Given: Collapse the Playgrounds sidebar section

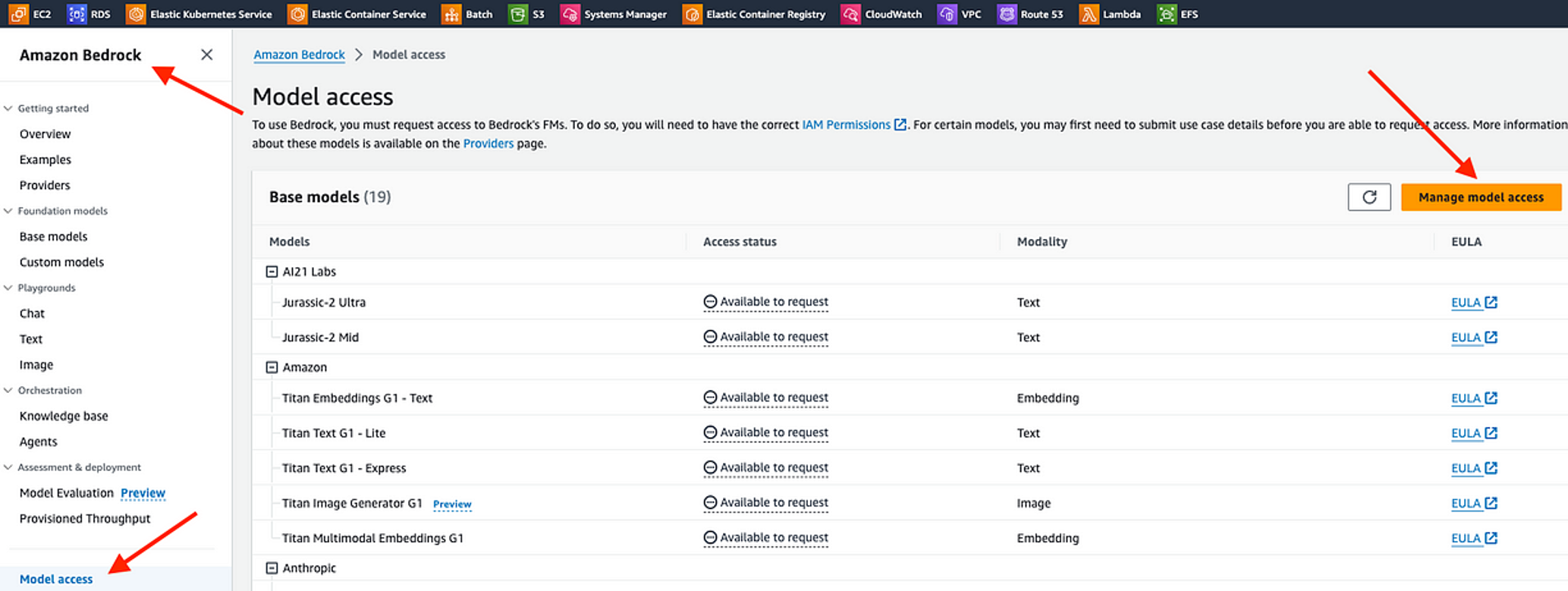Looking at the screenshot, I should [x=8, y=288].
